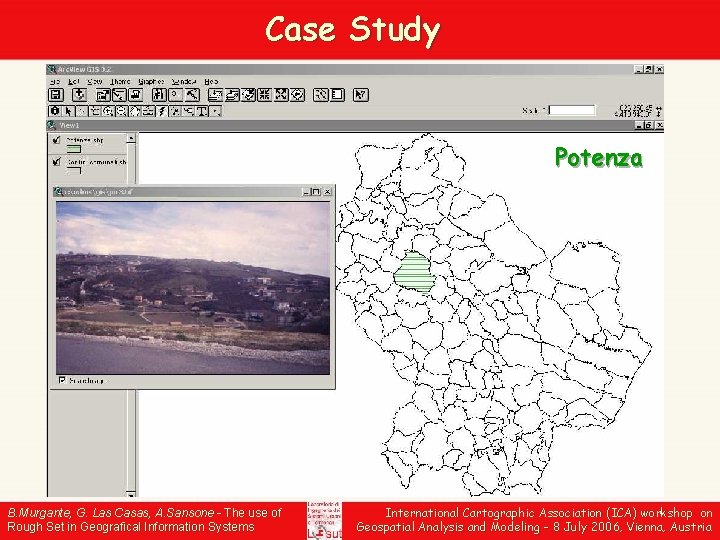
Task: Click the Save Project toolbar button
Action: 56,95
